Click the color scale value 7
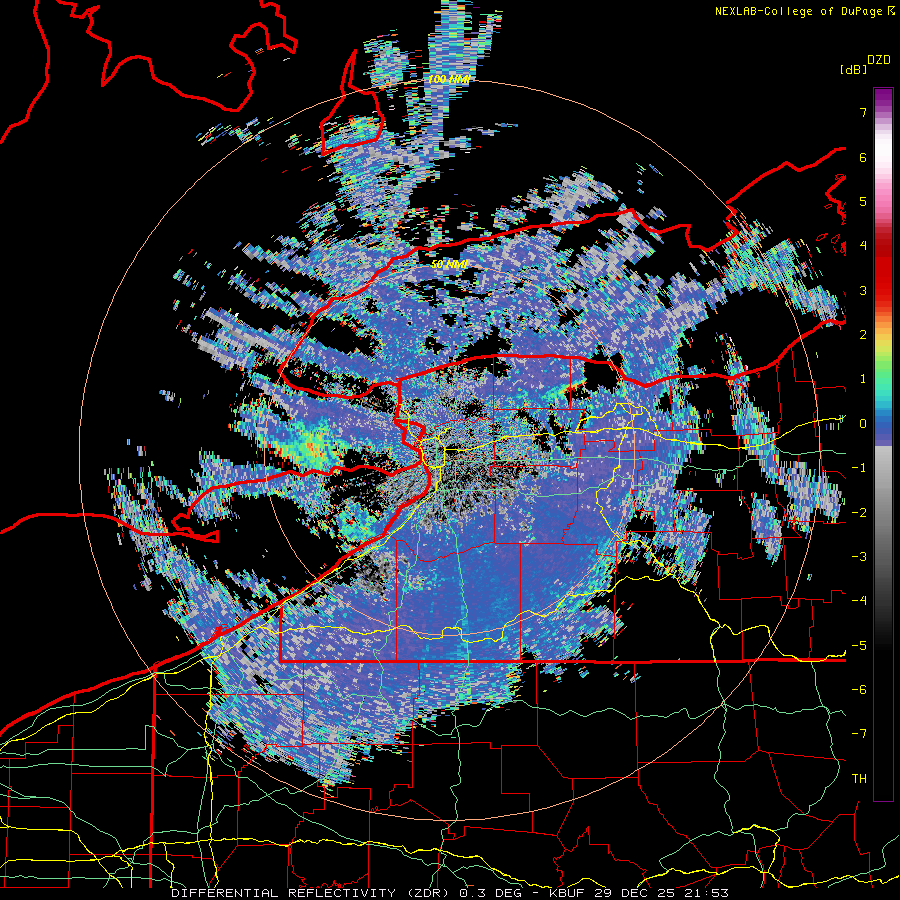The height and width of the screenshot is (900, 900). [x=863, y=112]
